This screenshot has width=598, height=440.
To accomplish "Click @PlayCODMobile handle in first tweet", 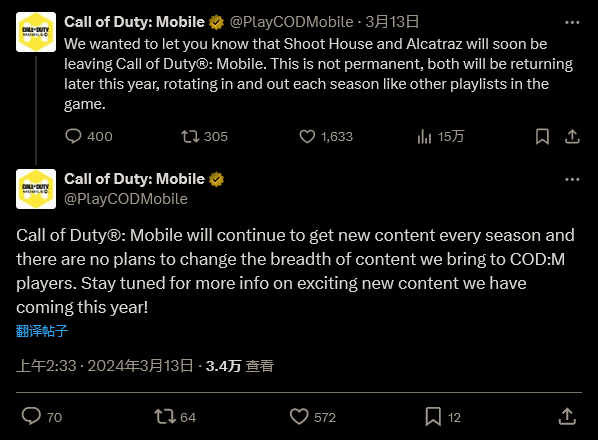I will coord(291,22).
